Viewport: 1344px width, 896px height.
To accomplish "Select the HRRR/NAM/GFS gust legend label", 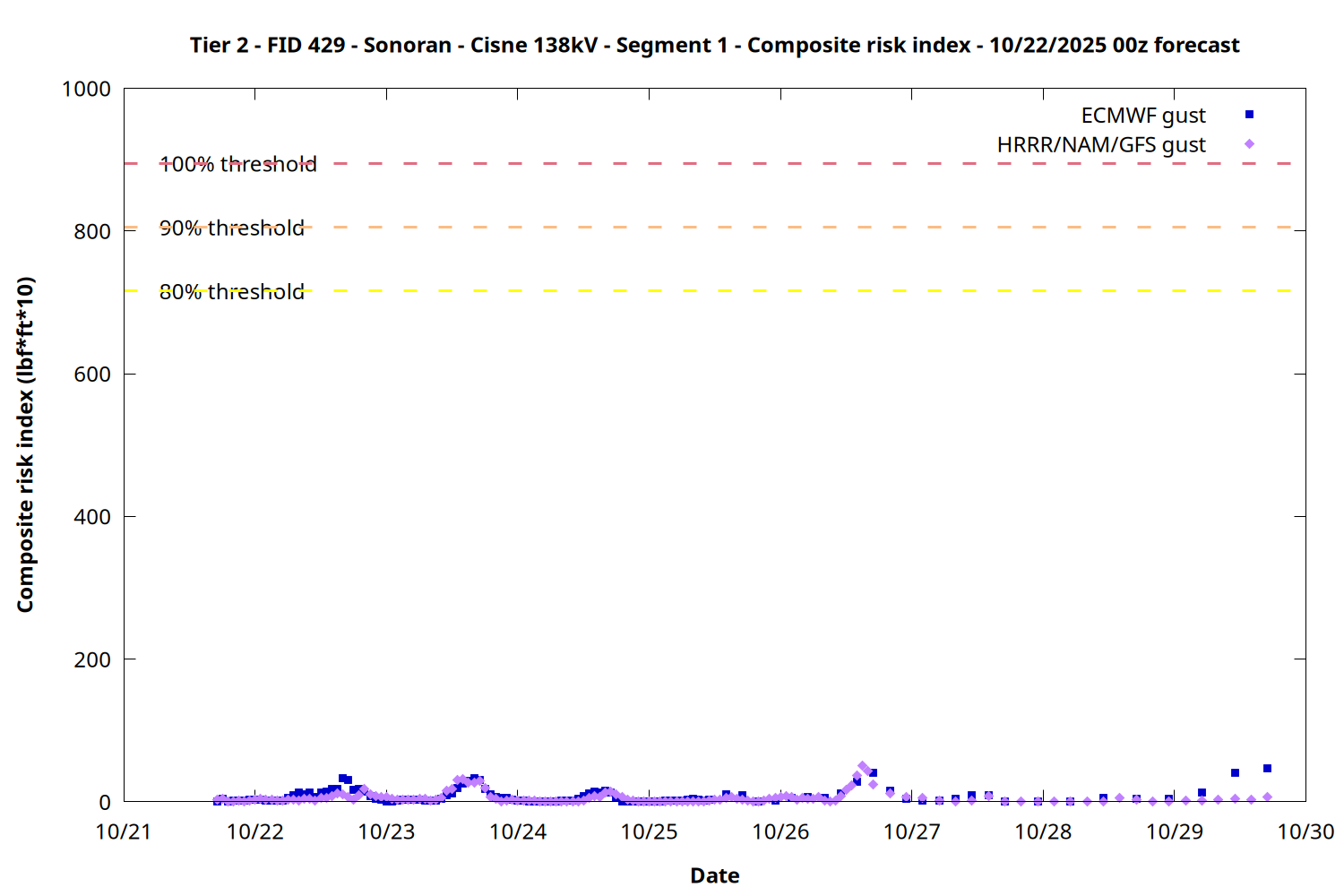I will coord(1101,145).
